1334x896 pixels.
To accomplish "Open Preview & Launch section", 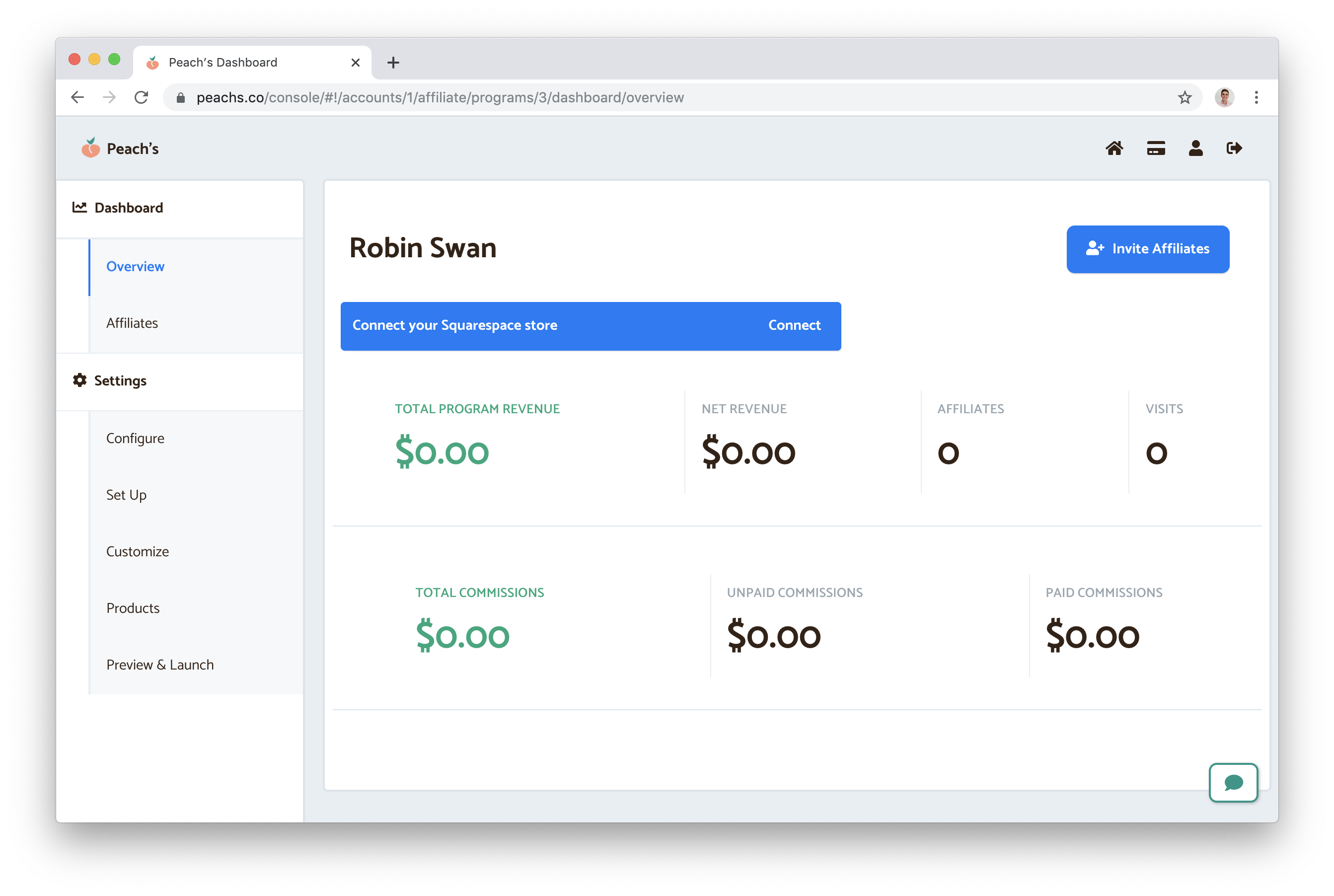I will (160, 665).
